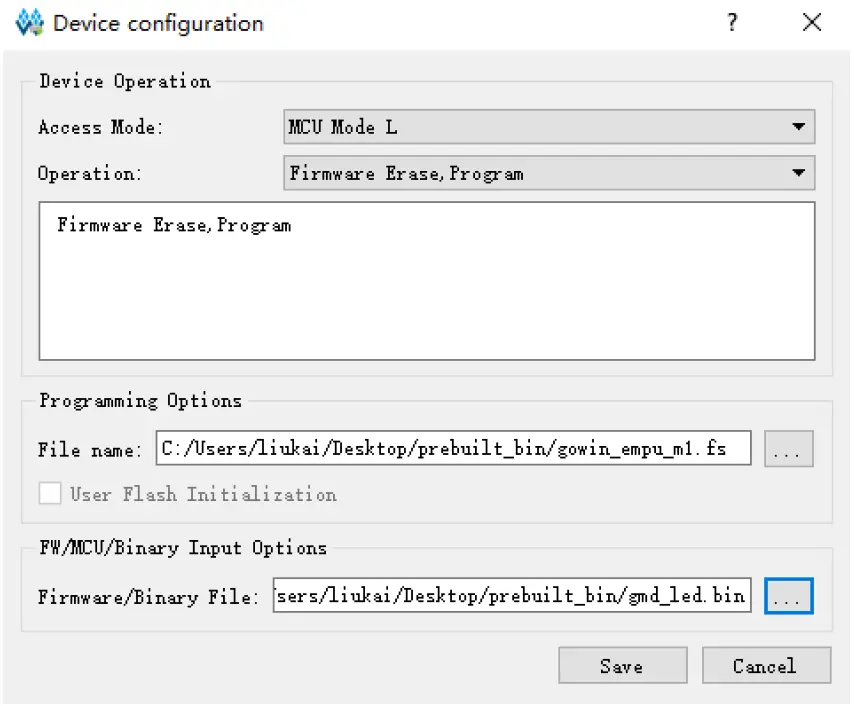Image resolution: width=854 pixels, height=706 pixels.
Task: Click the Cancel button
Action: 766,665
